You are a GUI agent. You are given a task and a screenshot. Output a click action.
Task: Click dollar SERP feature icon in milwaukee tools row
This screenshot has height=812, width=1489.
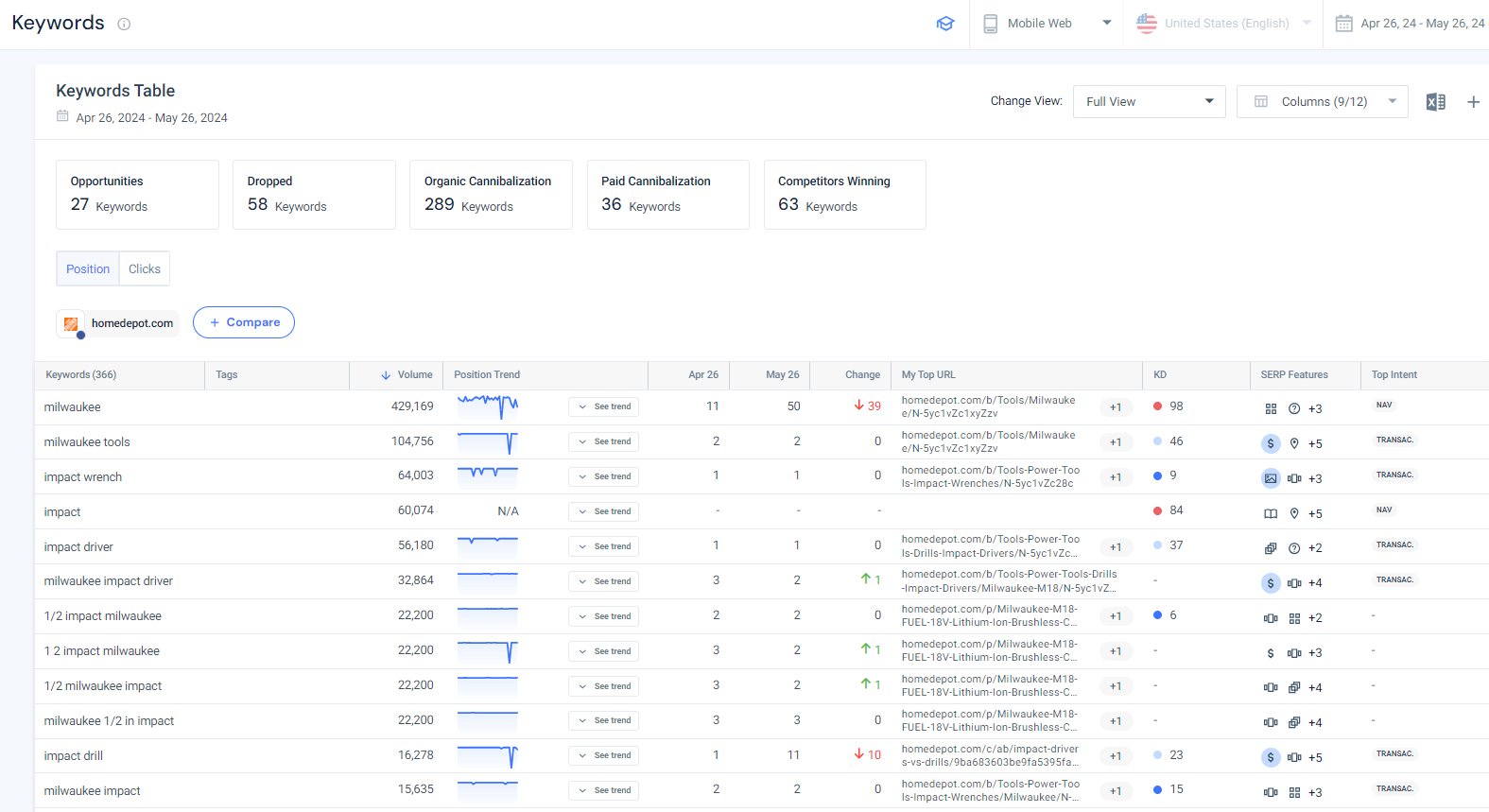pos(1271,443)
